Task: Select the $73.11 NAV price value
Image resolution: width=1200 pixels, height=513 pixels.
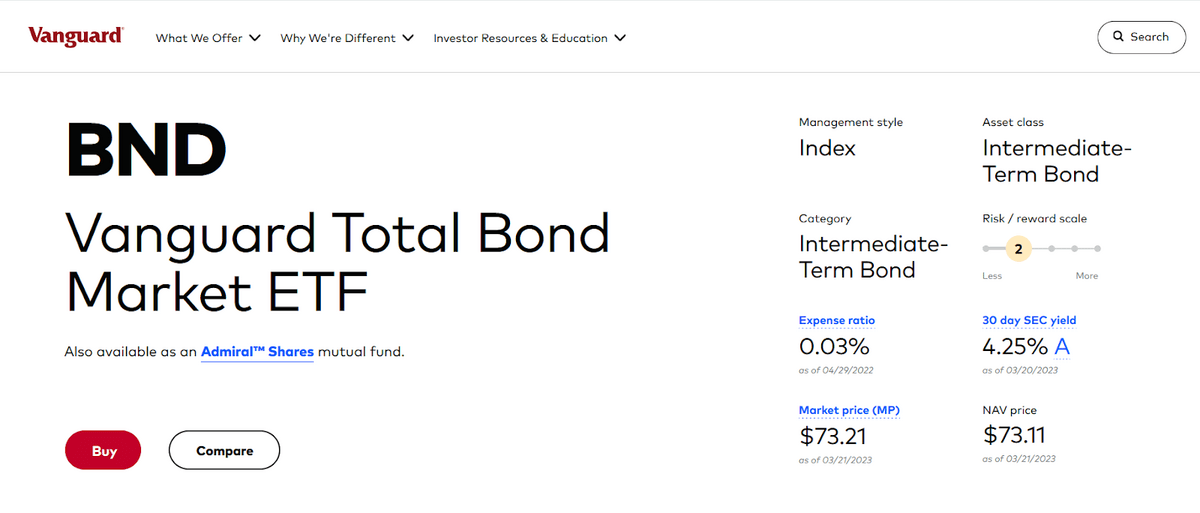Action: point(1016,437)
